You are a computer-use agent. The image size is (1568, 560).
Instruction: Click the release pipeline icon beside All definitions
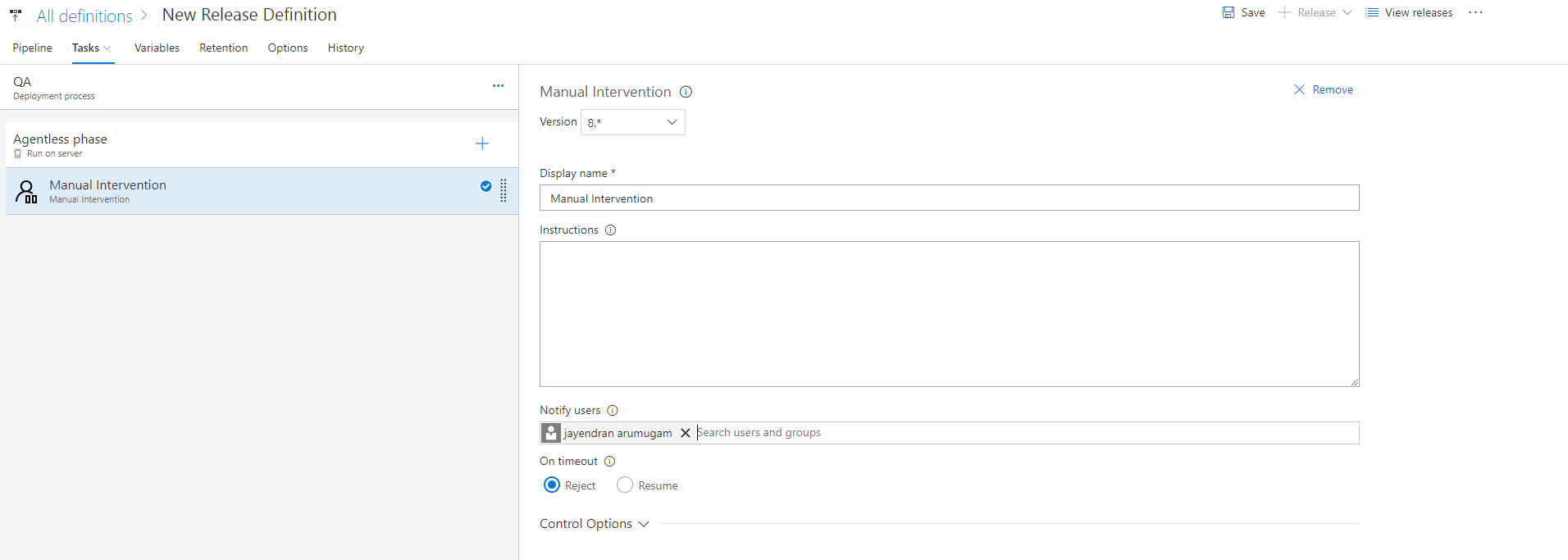click(16, 15)
